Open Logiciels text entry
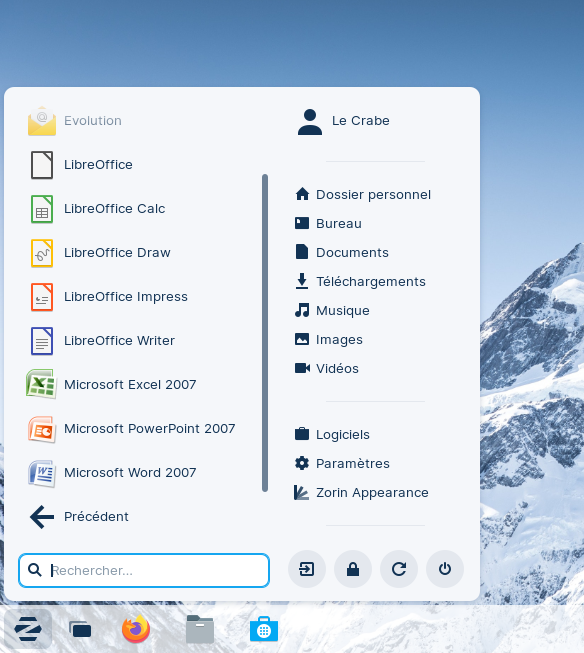Image resolution: width=584 pixels, height=653 pixels. (x=343, y=435)
